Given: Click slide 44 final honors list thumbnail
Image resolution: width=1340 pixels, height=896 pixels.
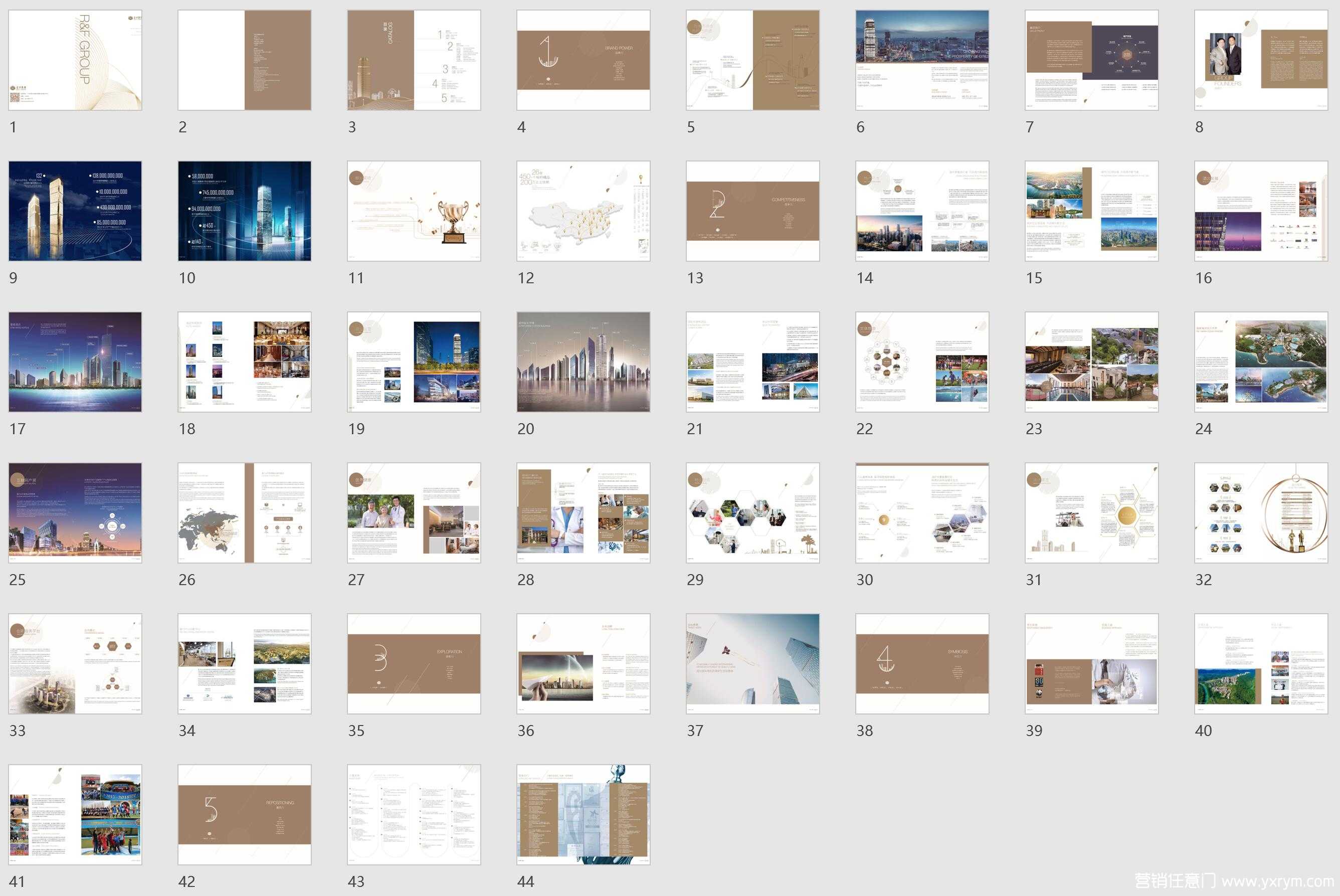Looking at the screenshot, I should coord(583,814).
